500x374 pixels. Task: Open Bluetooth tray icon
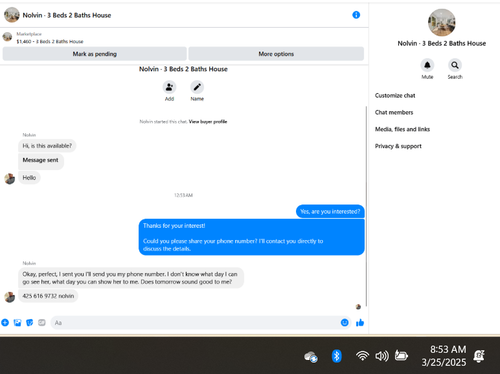point(337,356)
